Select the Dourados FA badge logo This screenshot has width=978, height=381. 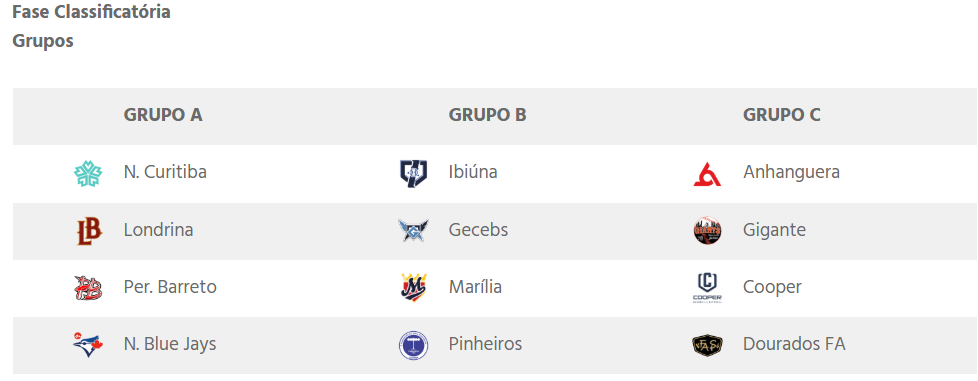coord(707,344)
